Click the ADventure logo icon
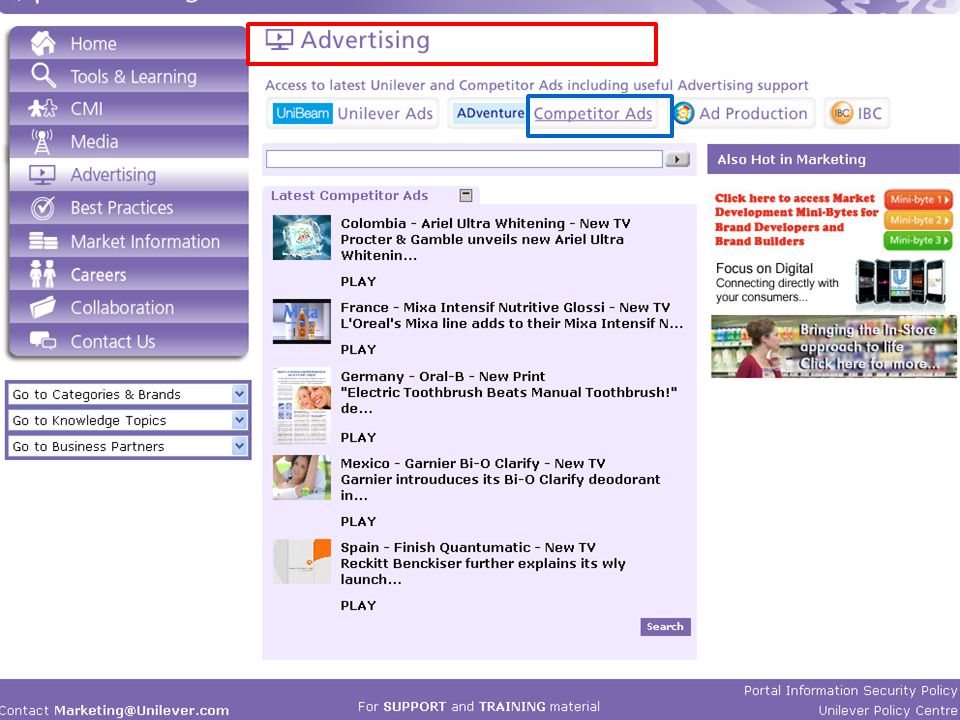 490,113
